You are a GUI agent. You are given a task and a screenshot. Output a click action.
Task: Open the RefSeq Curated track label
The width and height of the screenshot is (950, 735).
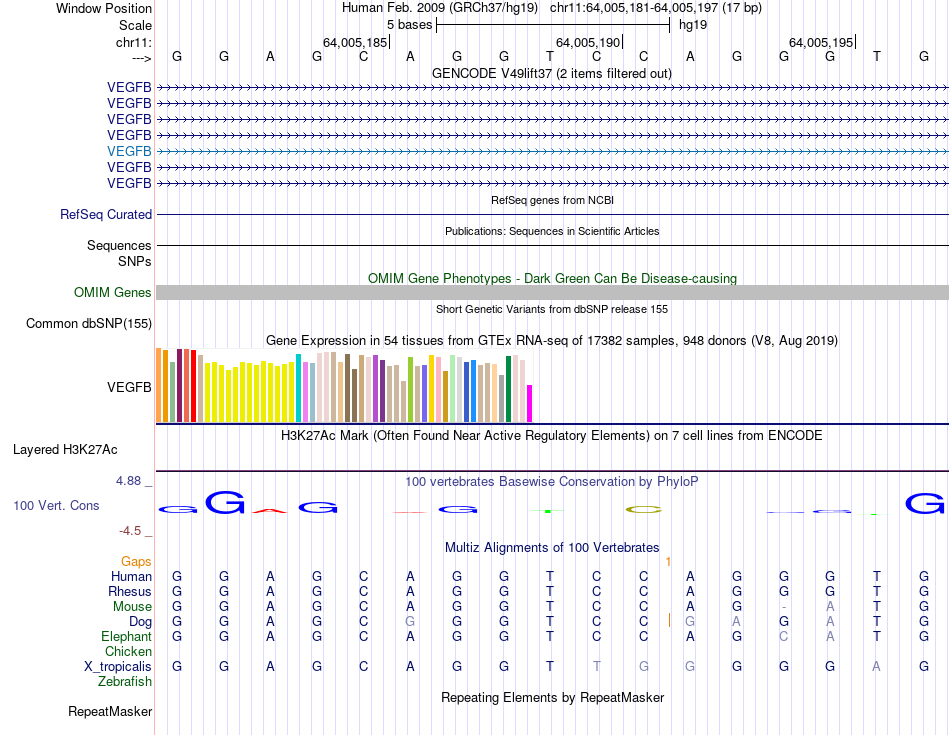coord(106,215)
